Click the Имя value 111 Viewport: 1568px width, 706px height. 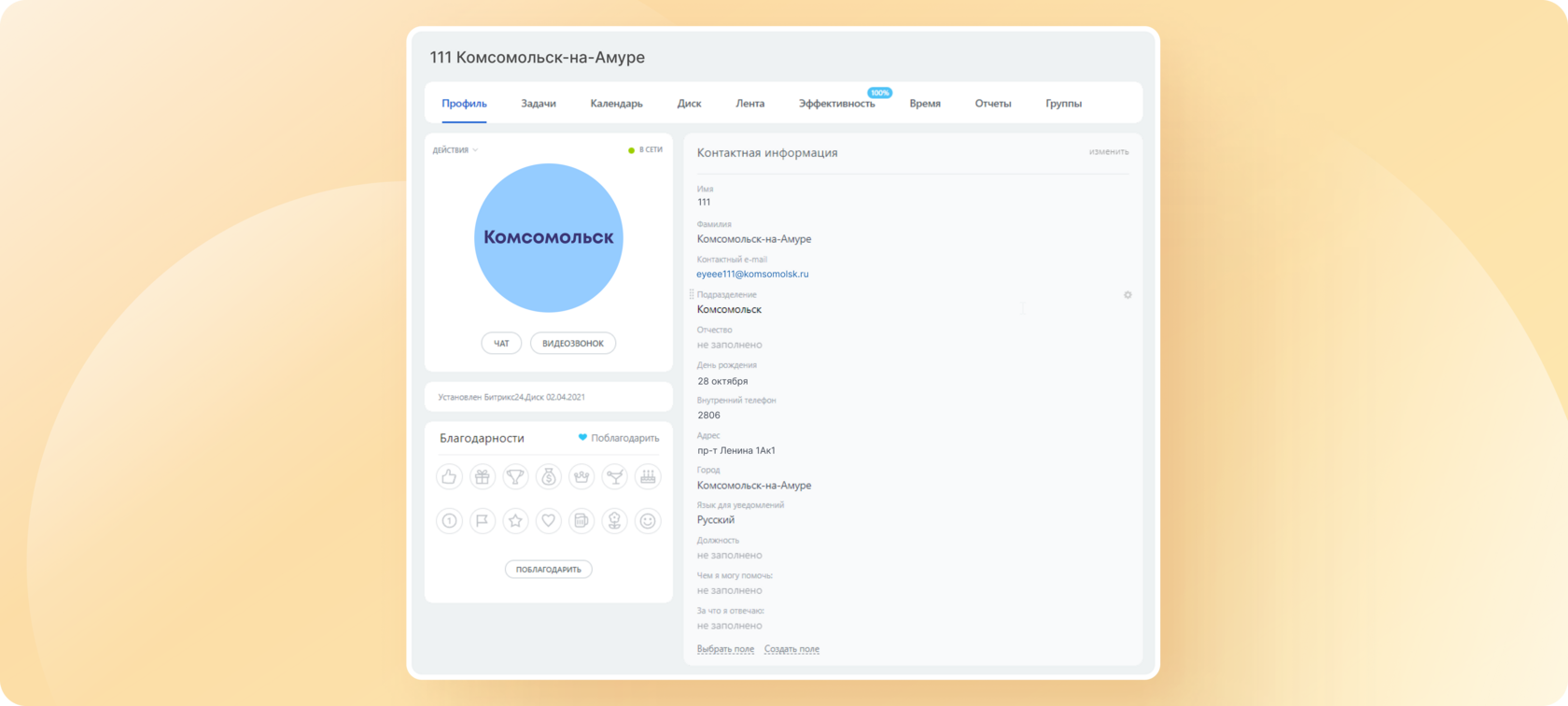704,203
